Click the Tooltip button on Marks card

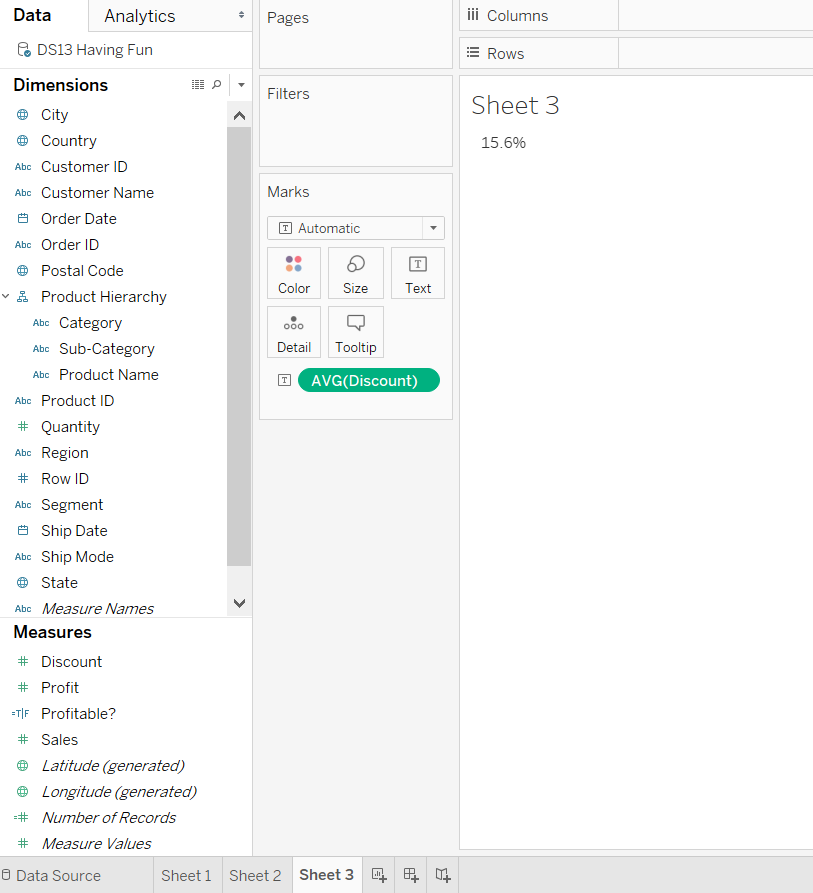(x=356, y=332)
